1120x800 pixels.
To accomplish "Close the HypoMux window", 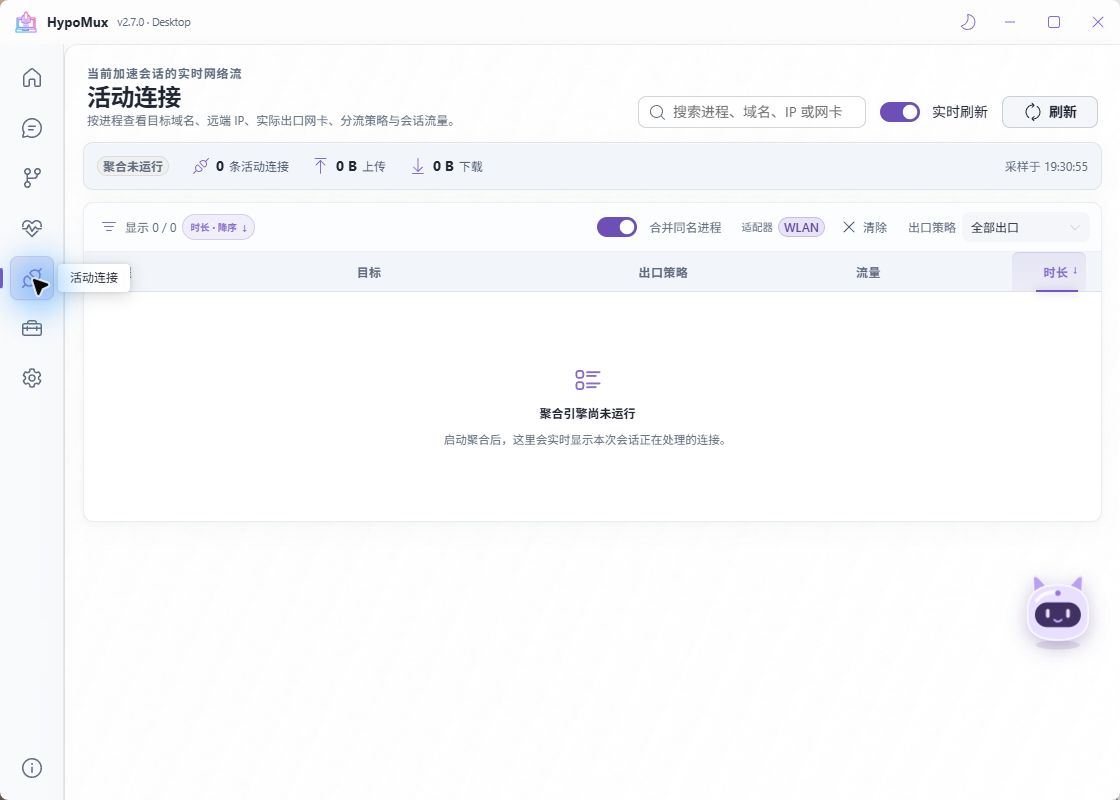I will [x=1098, y=22].
